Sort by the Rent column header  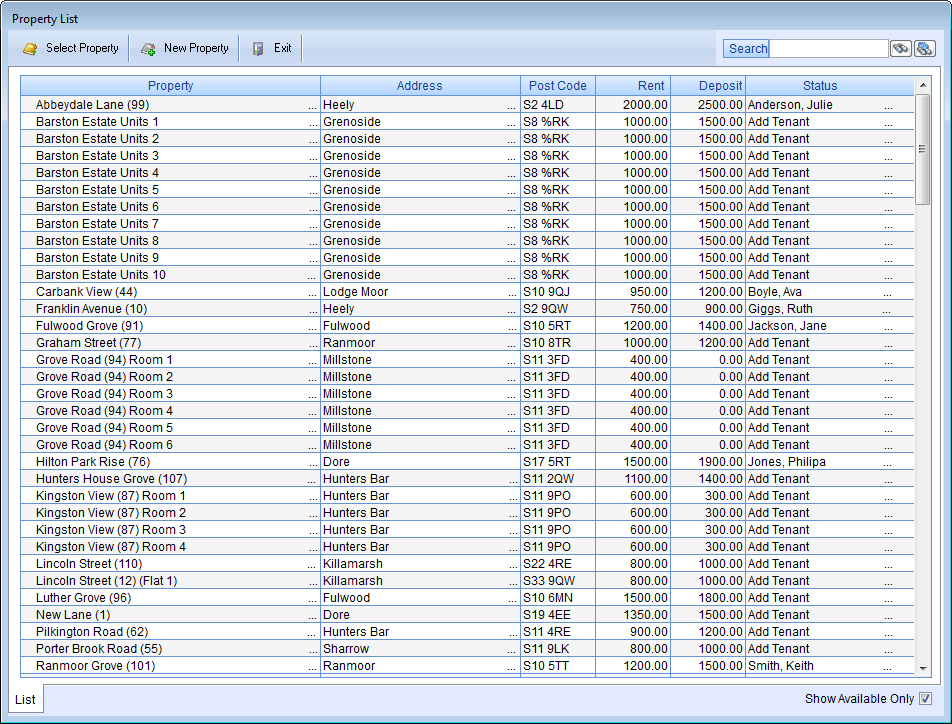[633, 86]
